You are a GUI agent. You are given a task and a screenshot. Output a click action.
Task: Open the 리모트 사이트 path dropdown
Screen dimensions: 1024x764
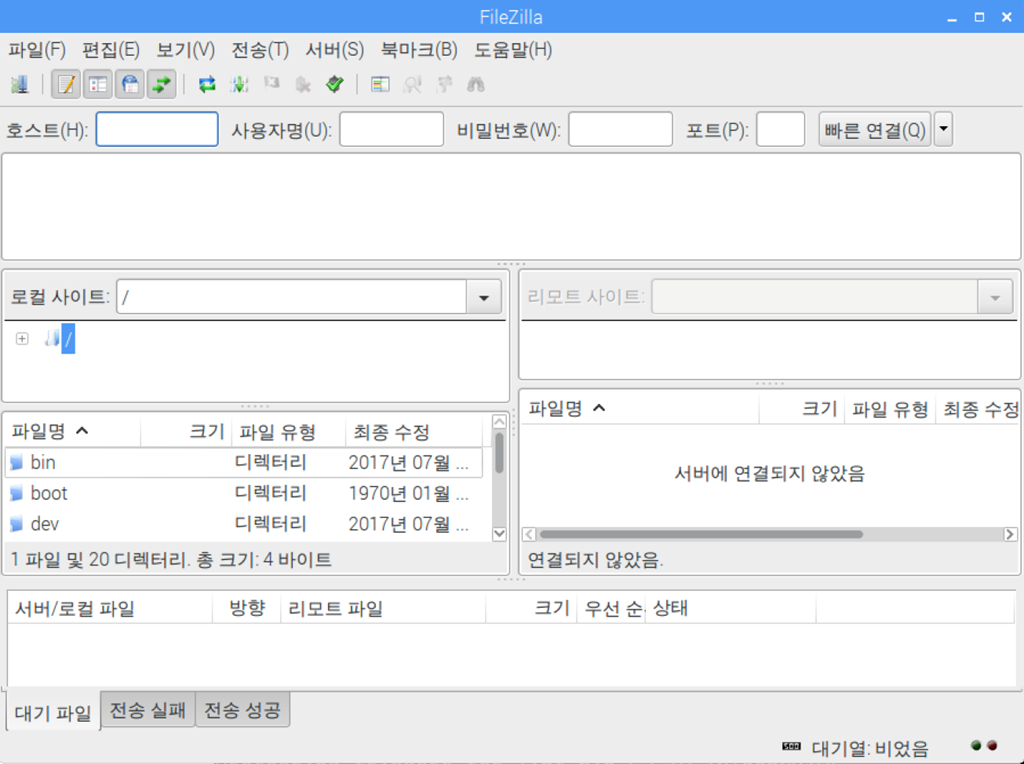[x=995, y=297]
